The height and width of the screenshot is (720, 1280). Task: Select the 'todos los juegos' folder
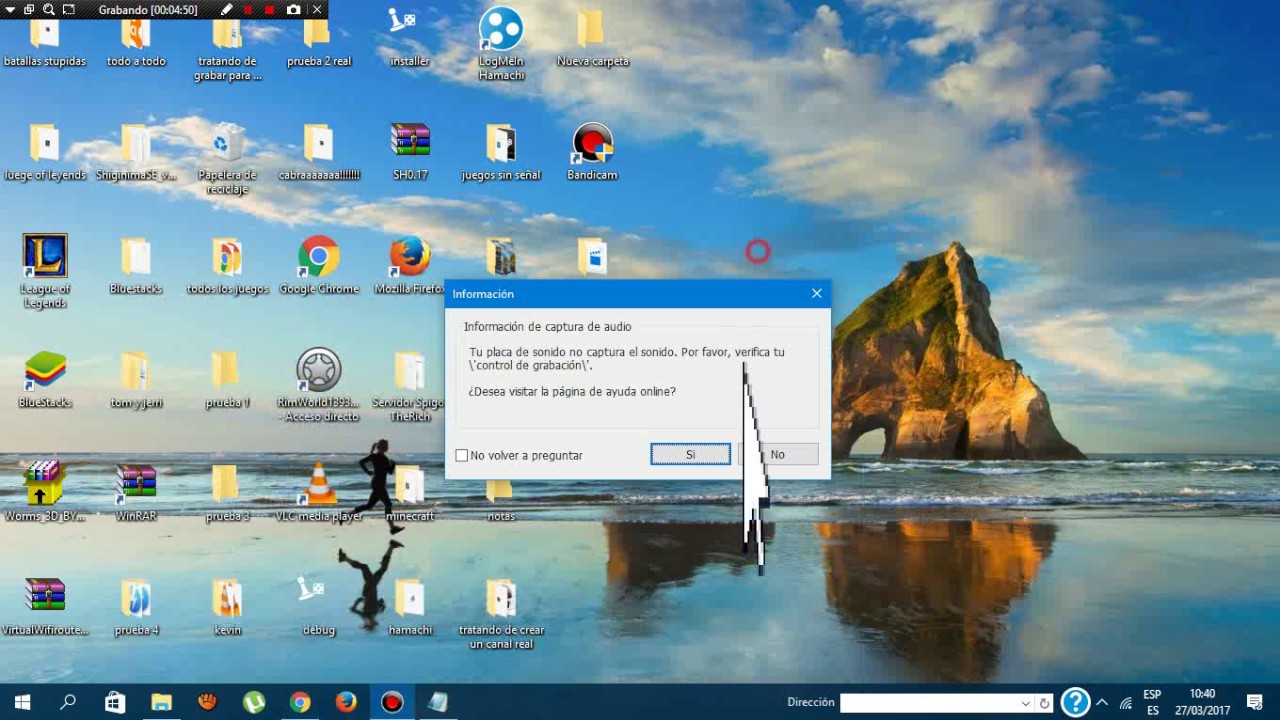(x=227, y=266)
